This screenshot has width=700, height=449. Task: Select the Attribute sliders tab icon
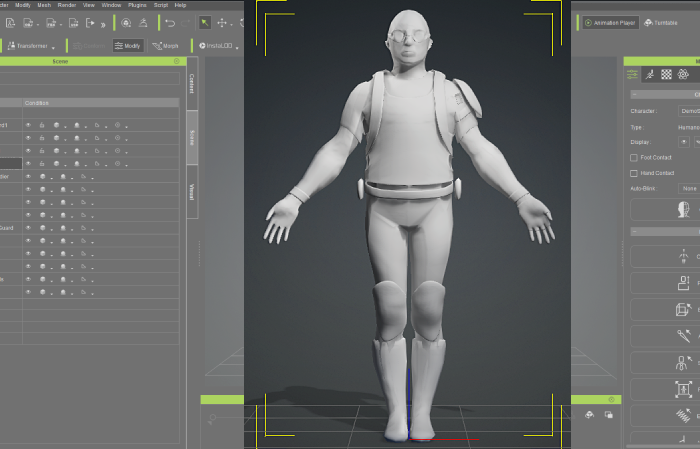click(632, 75)
